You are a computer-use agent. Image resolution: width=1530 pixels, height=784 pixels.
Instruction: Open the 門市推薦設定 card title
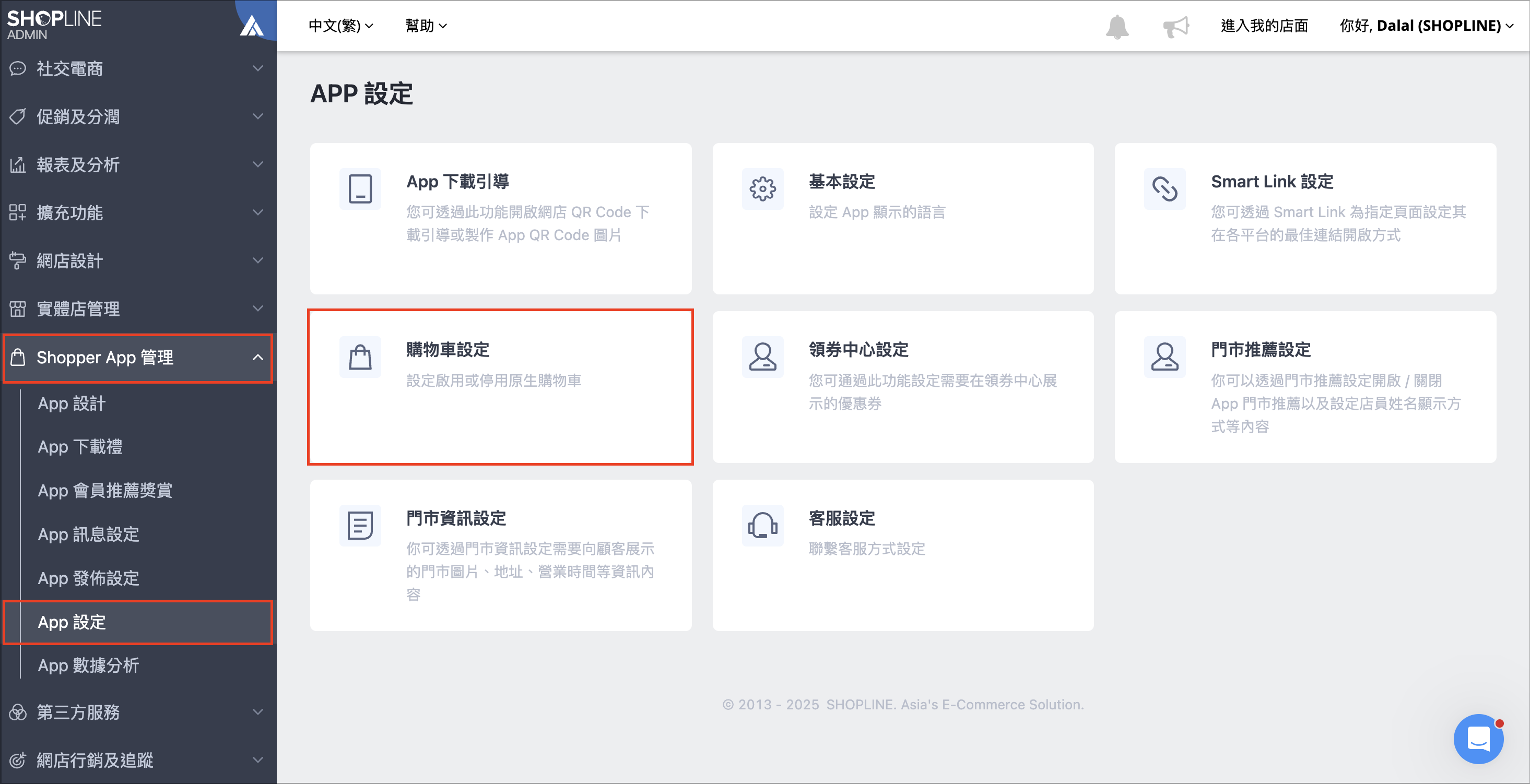(1261, 350)
